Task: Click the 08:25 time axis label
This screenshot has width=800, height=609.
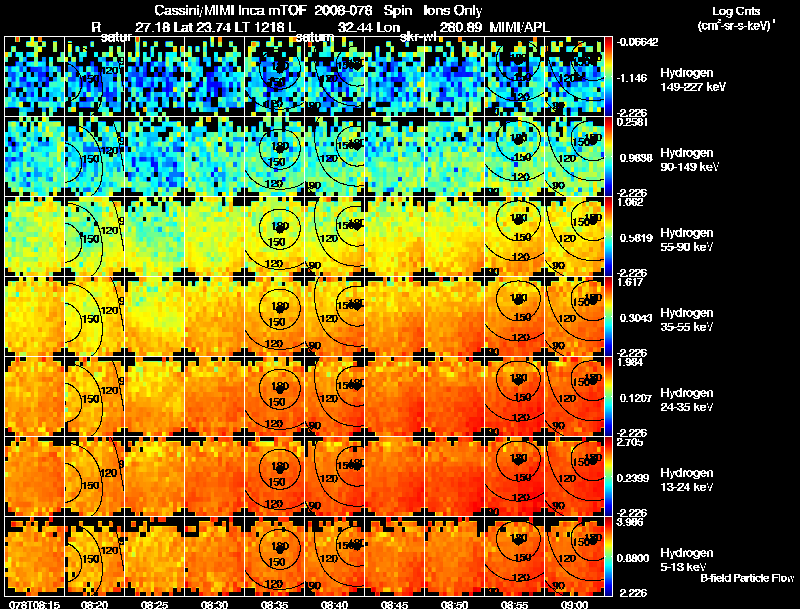Action: (x=155, y=605)
